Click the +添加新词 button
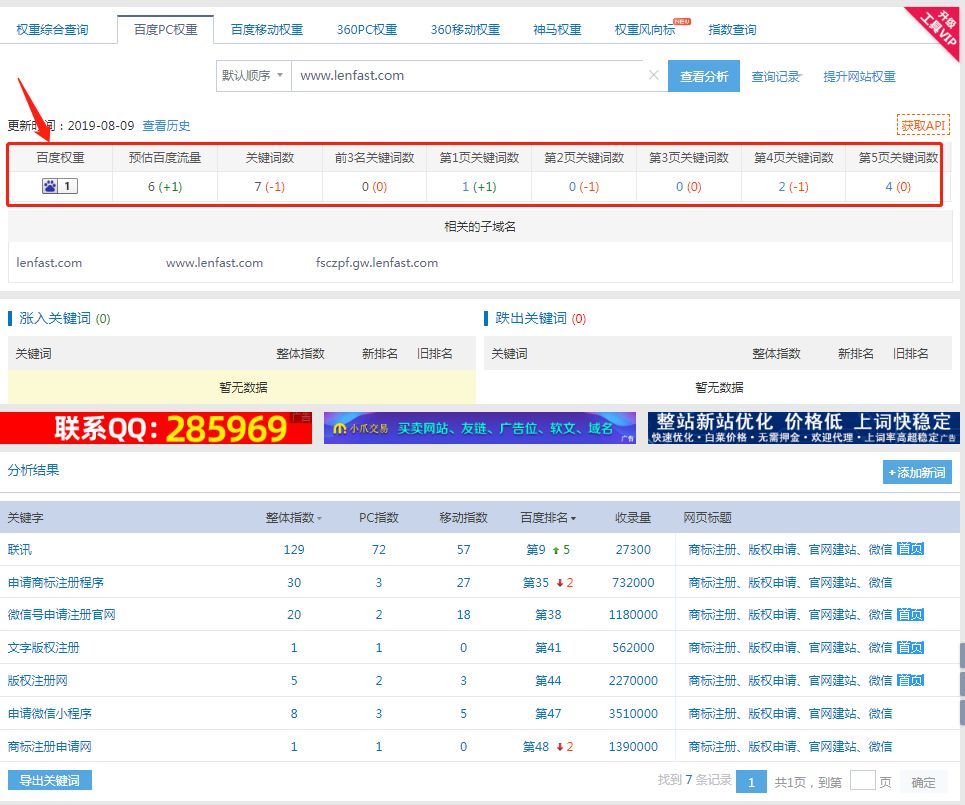This screenshot has height=805, width=965. [x=917, y=472]
